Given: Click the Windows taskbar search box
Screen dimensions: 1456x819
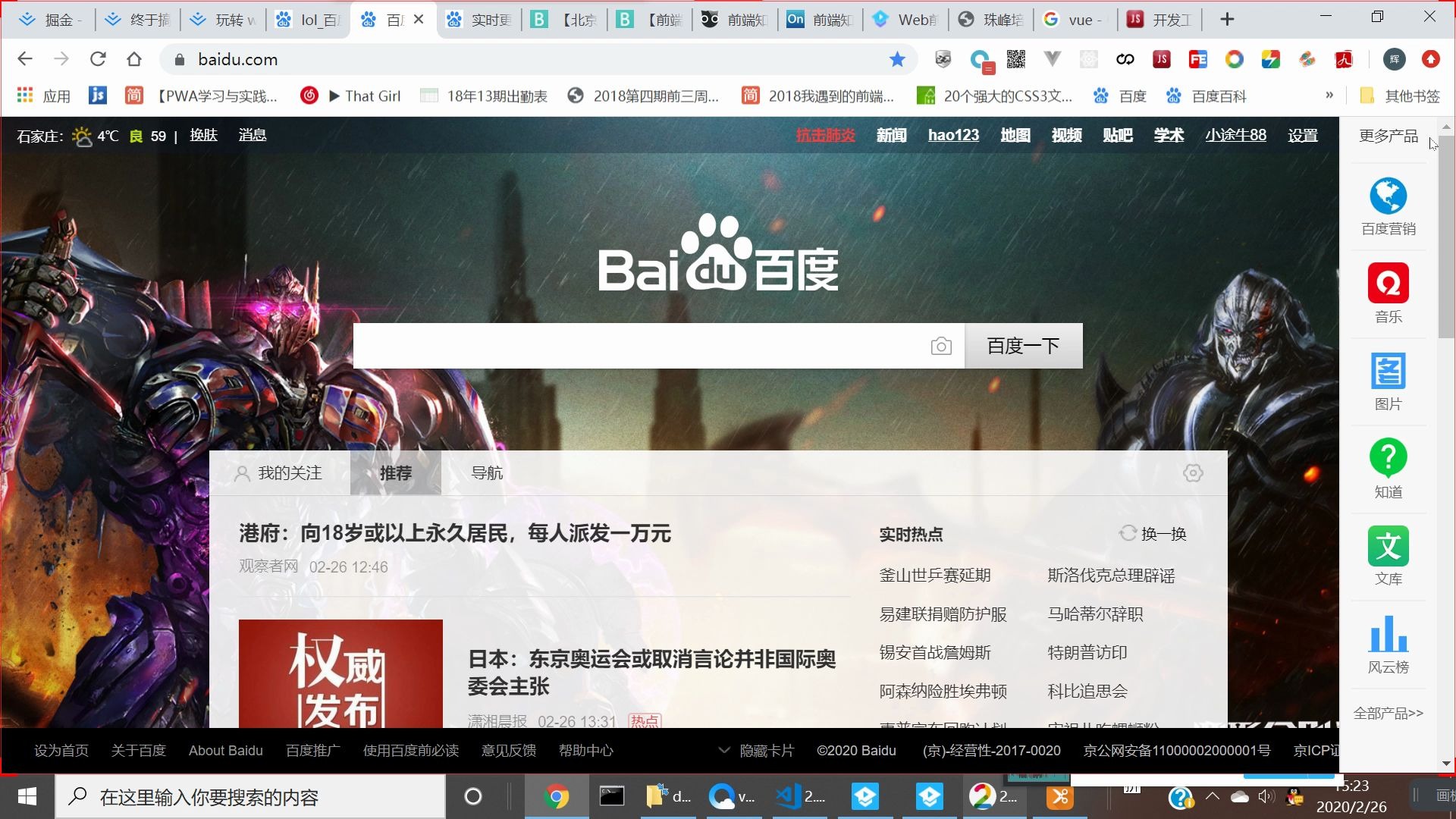Looking at the screenshot, I should coord(250,797).
